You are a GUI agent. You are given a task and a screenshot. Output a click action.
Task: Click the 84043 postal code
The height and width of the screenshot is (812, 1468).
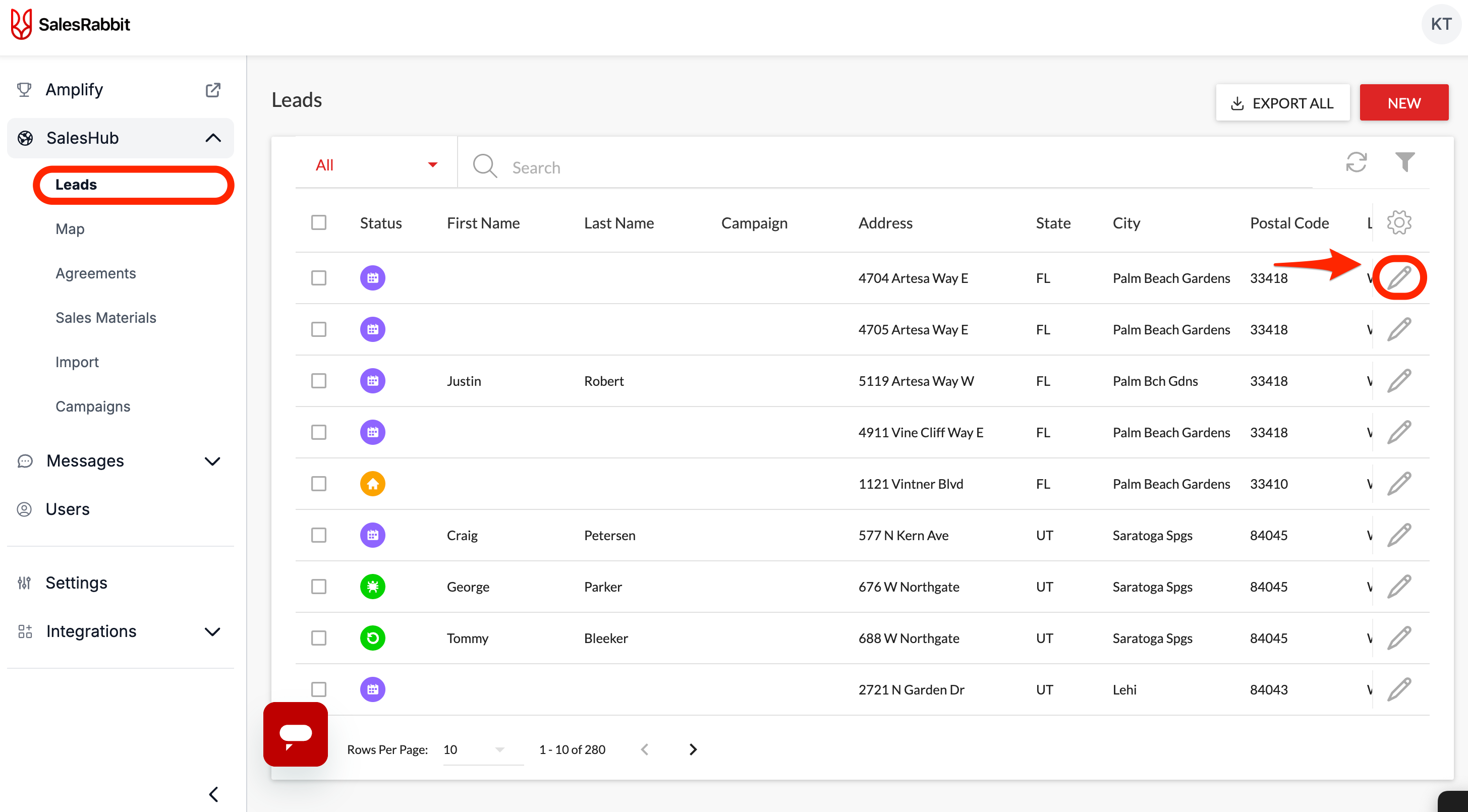tap(1269, 689)
